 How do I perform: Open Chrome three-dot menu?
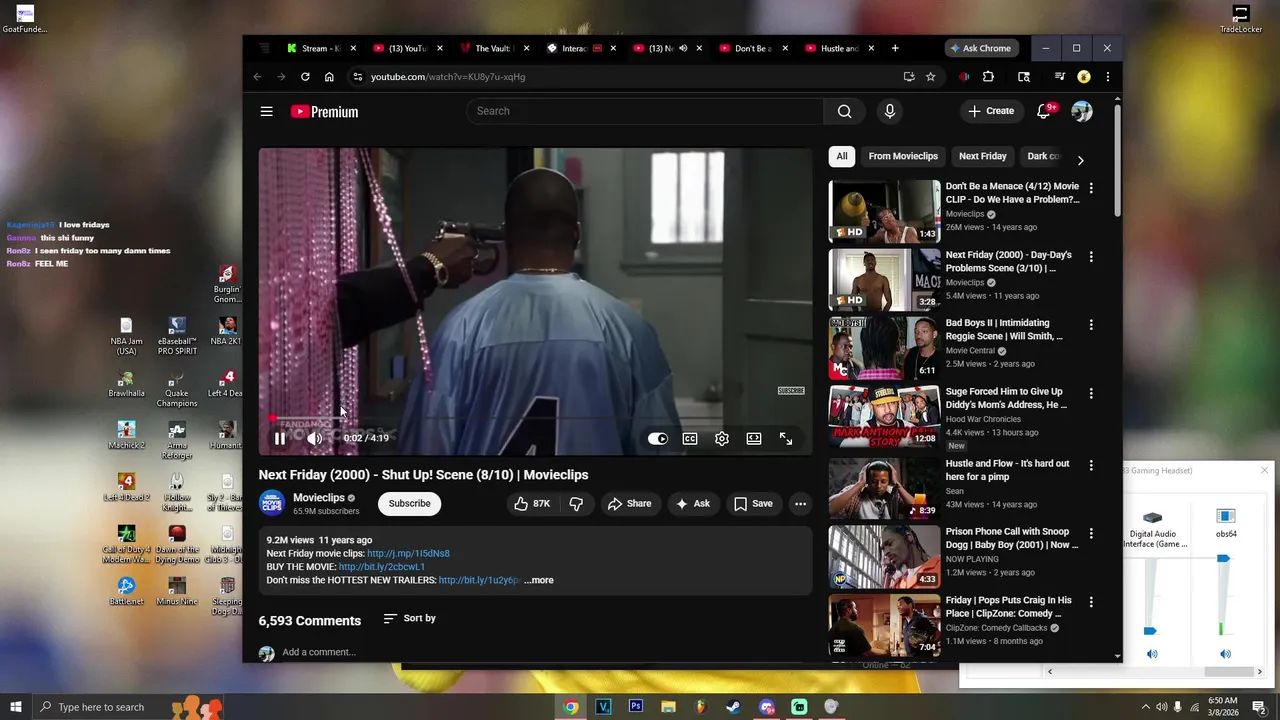(x=1107, y=77)
